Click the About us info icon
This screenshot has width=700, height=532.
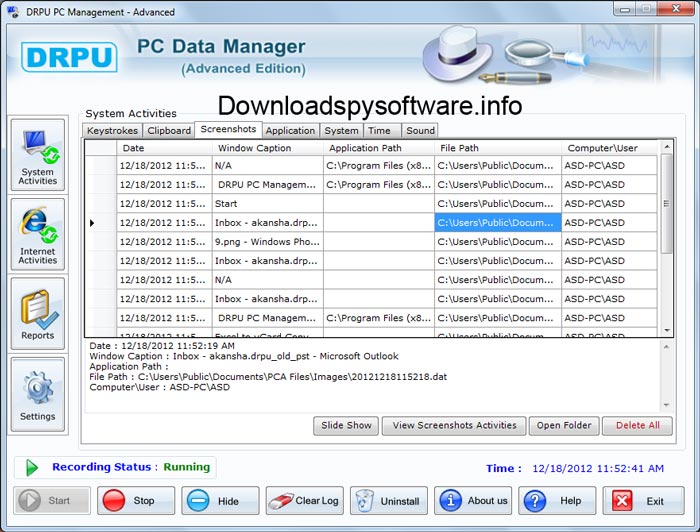(x=450, y=500)
